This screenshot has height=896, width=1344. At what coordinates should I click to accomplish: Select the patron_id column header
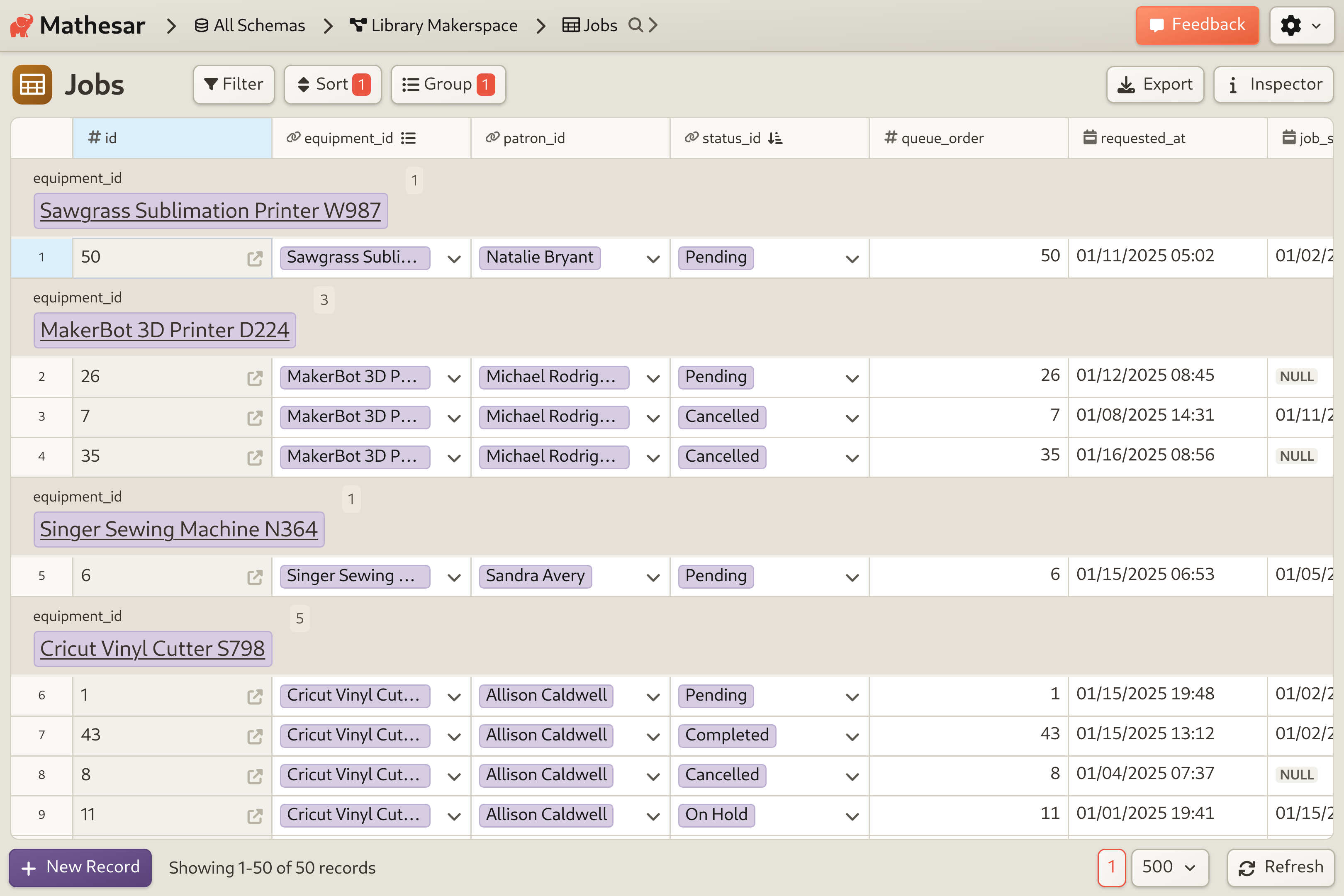(x=570, y=138)
